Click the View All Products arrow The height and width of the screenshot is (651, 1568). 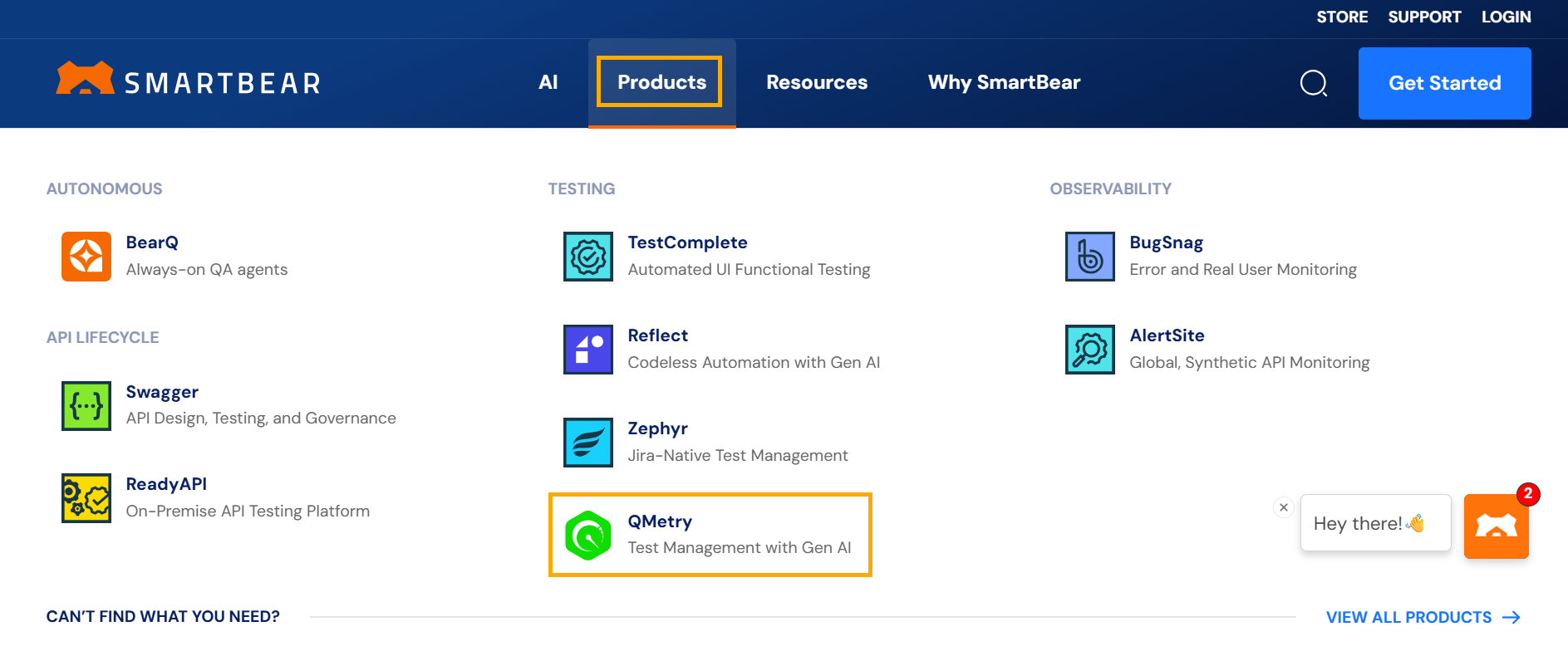(x=1511, y=617)
